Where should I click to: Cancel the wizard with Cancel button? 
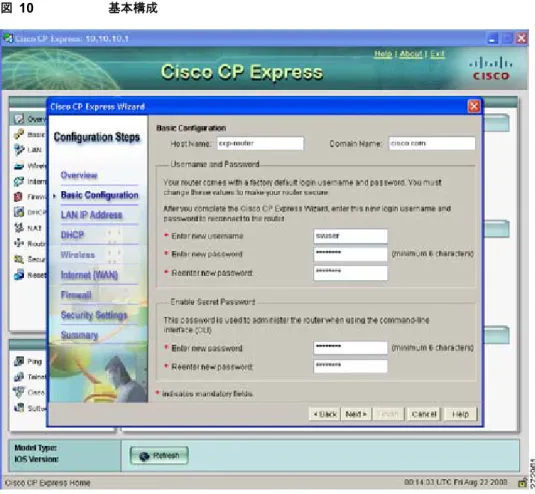point(424,414)
